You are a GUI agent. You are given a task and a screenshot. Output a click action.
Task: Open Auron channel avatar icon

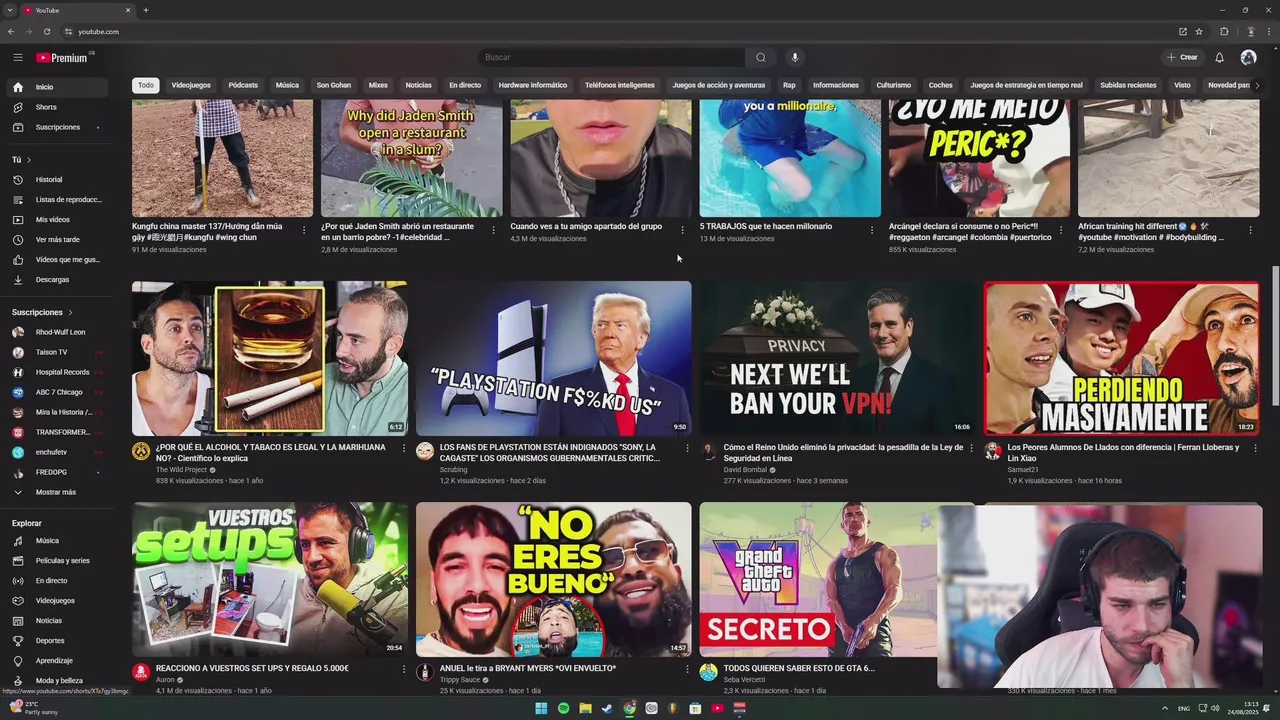[141, 672]
